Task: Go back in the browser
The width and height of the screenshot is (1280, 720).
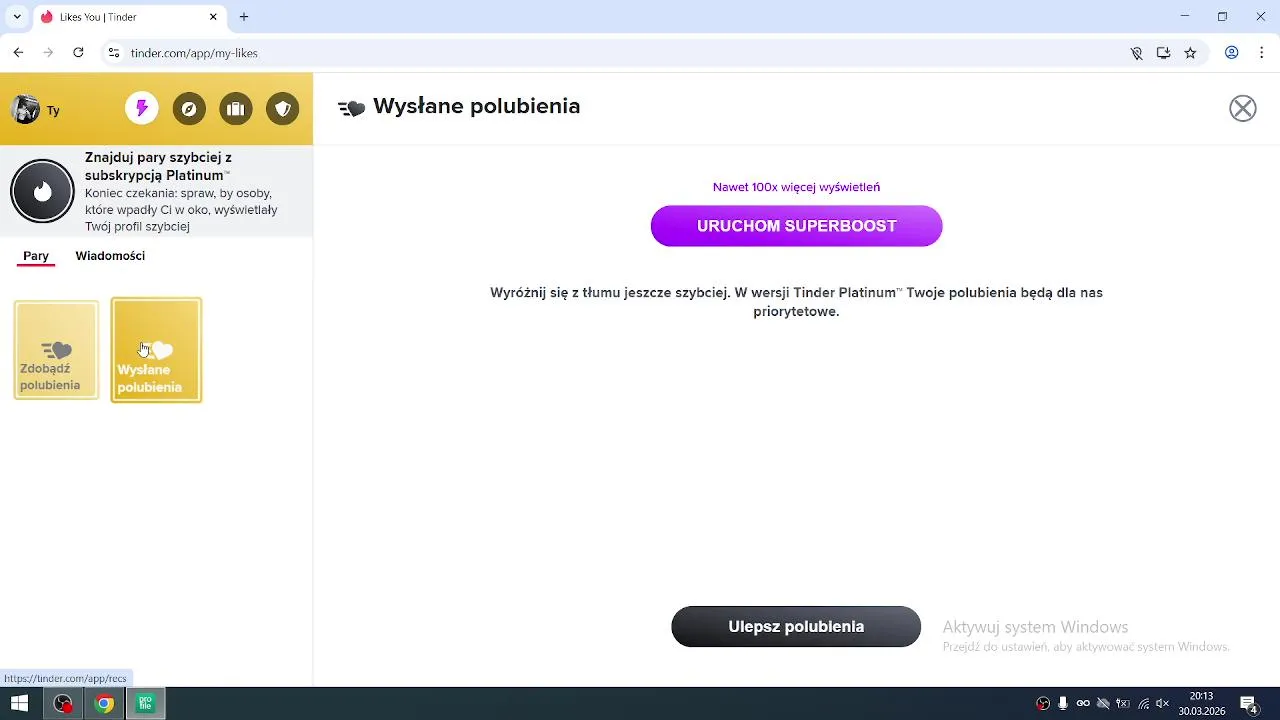Action: [x=18, y=53]
